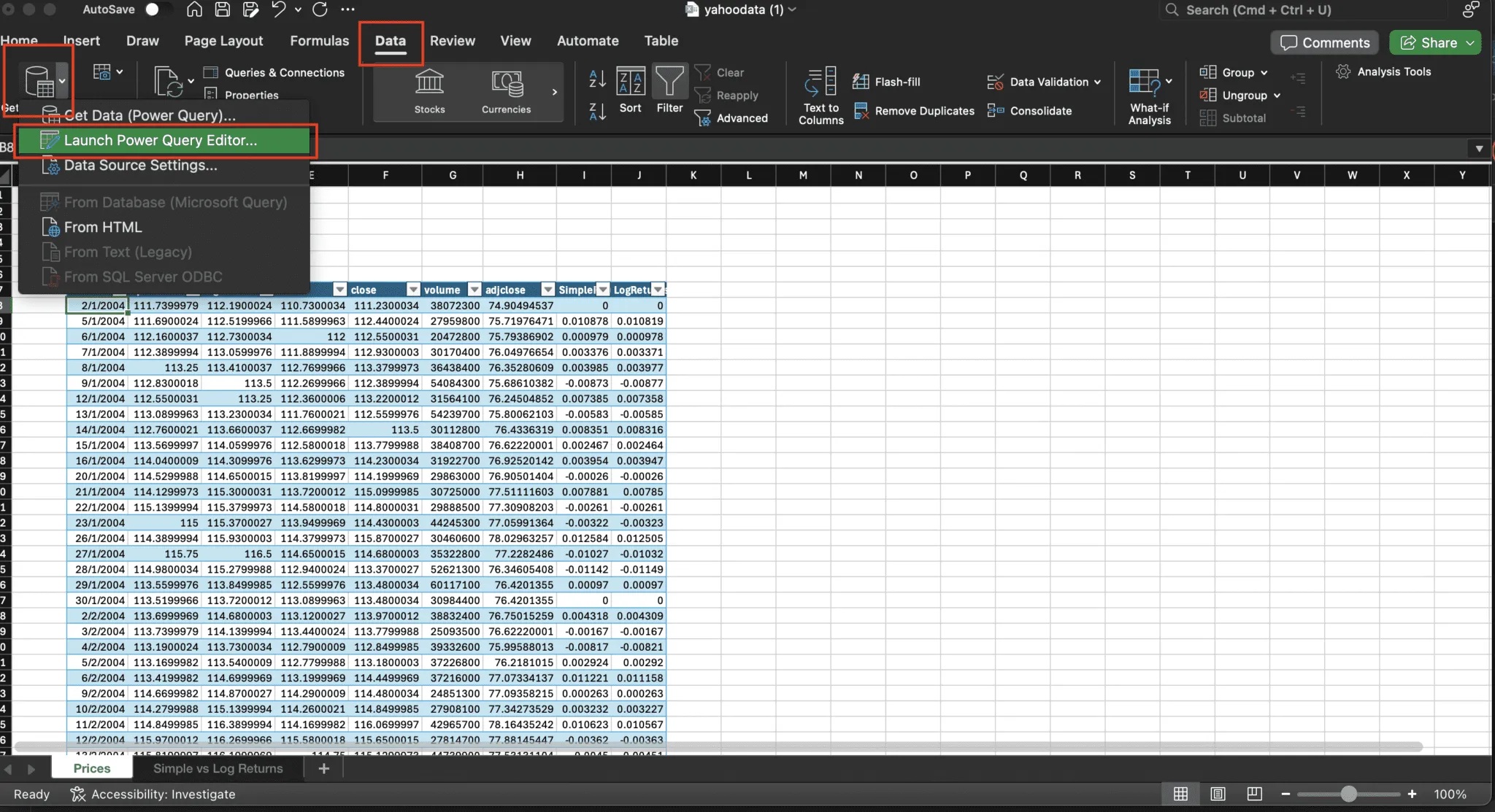Open Flash-fill
The height and width of the screenshot is (812, 1495).
tap(888, 81)
